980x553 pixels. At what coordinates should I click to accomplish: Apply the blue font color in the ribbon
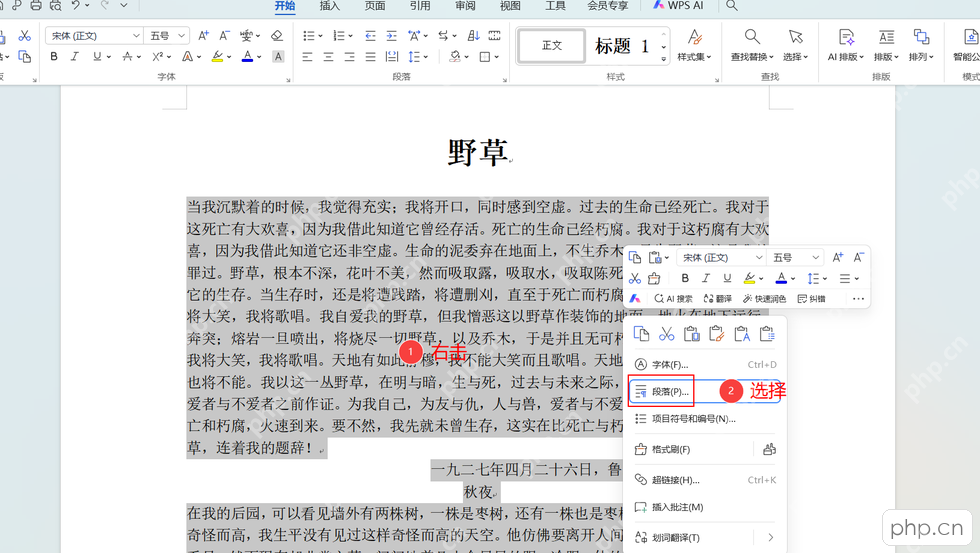(x=248, y=57)
